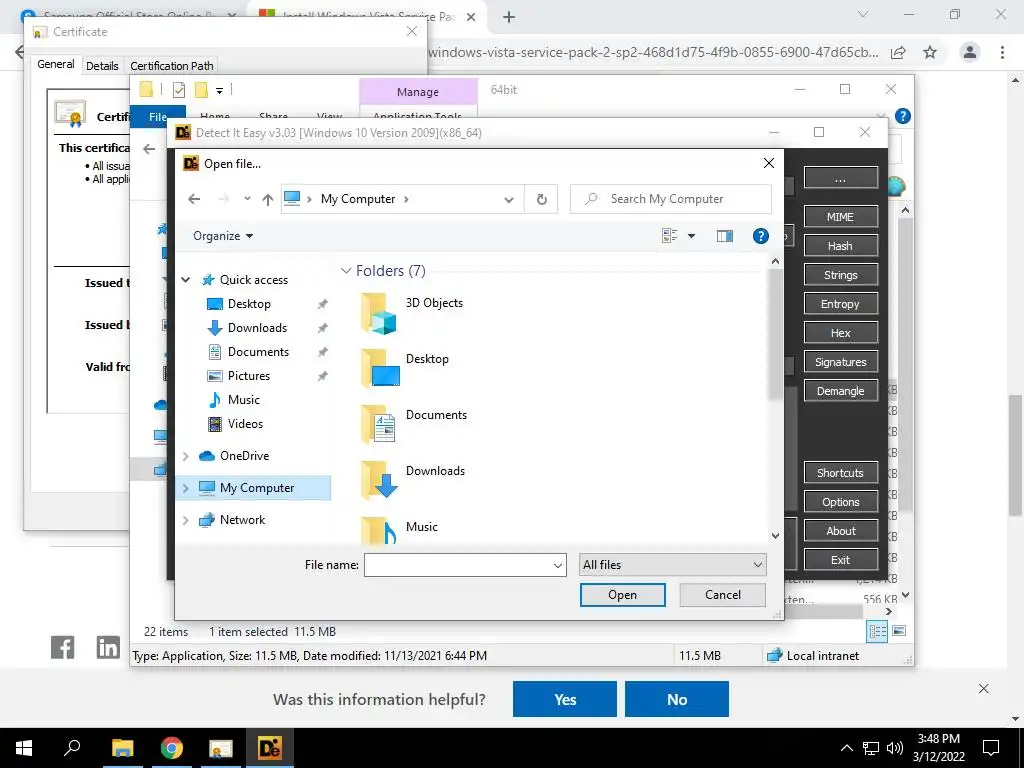This screenshot has width=1024, height=768.
Task: Click the change view icon
Action: [669, 236]
